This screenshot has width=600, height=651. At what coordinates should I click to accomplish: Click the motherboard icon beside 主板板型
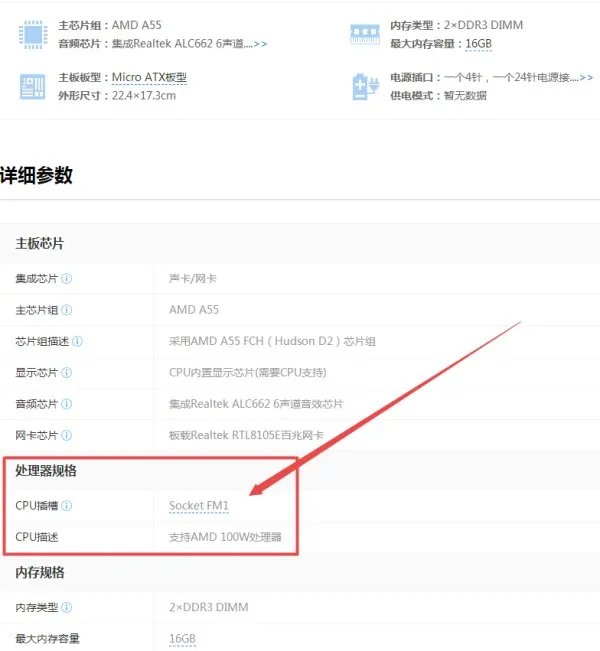[x=32, y=86]
